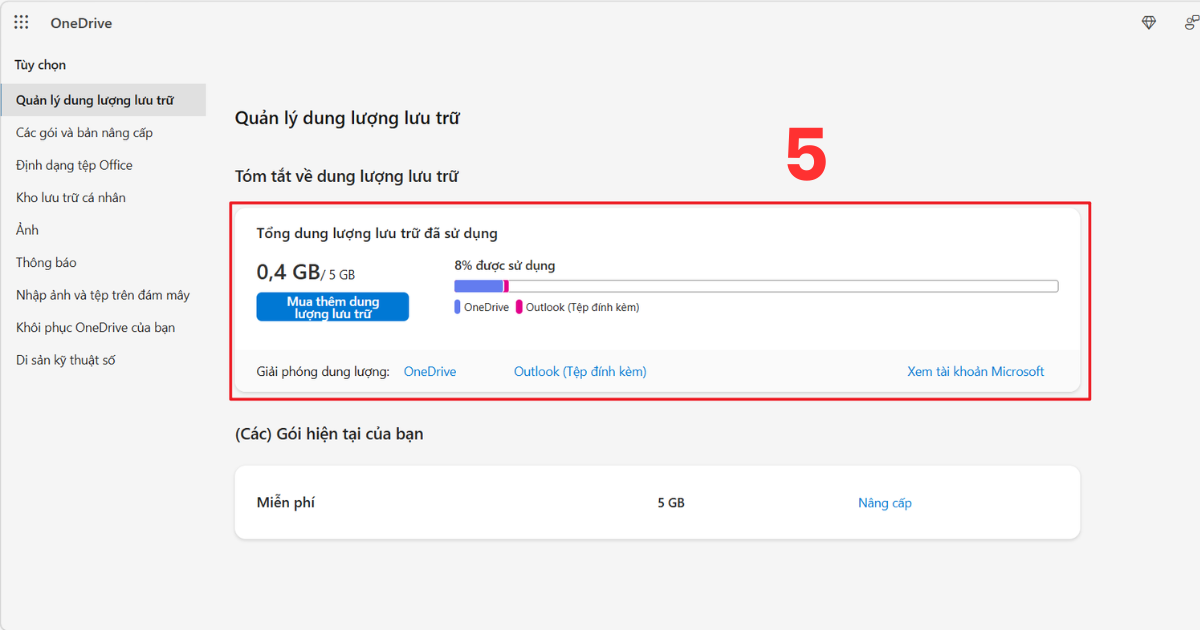Click the premium diamond icon
This screenshot has height=630, width=1200.
pyautogui.click(x=1149, y=22)
